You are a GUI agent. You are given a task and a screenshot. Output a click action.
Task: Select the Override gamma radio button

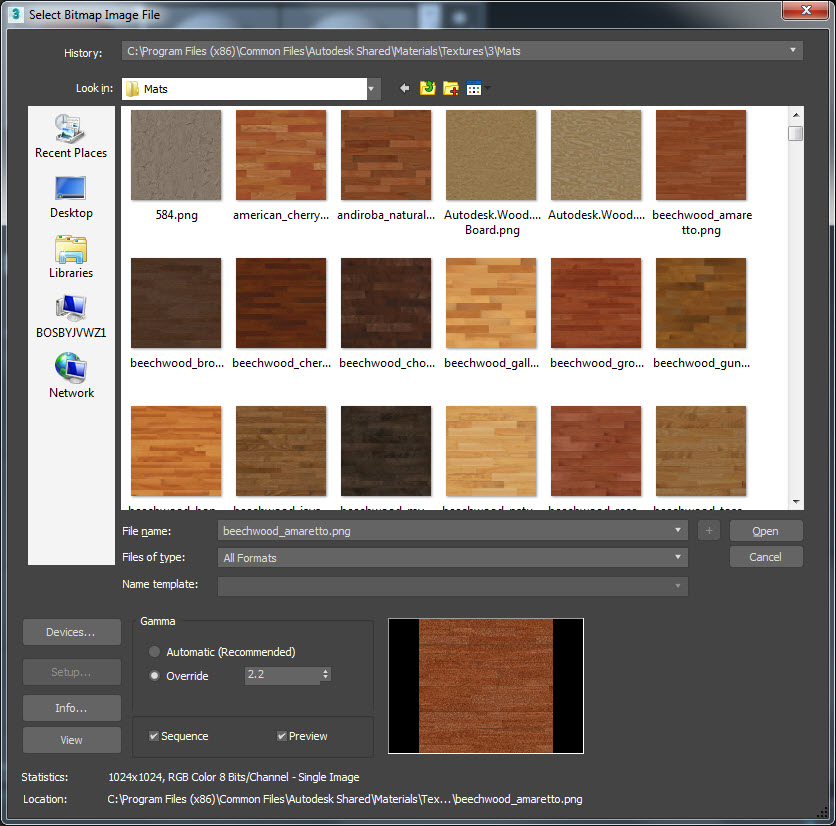point(155,676)
